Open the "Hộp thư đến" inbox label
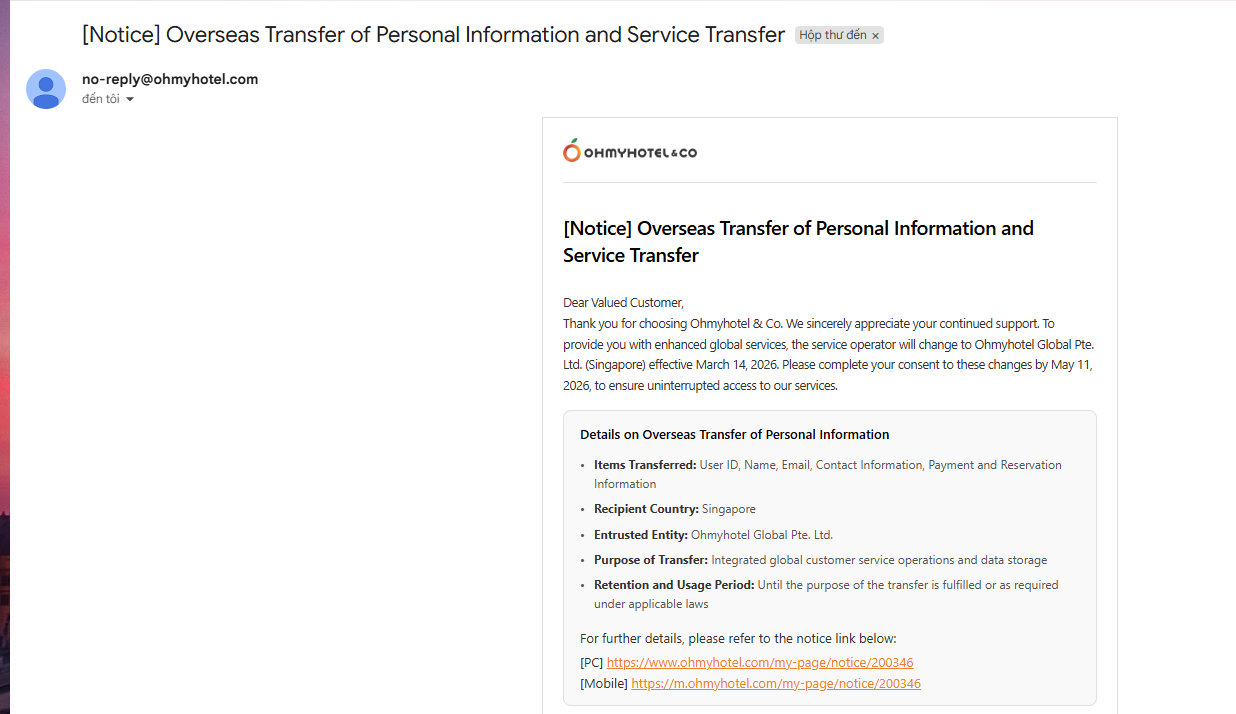Screen dimensions: 1236x714 click(x=832, y=35)
